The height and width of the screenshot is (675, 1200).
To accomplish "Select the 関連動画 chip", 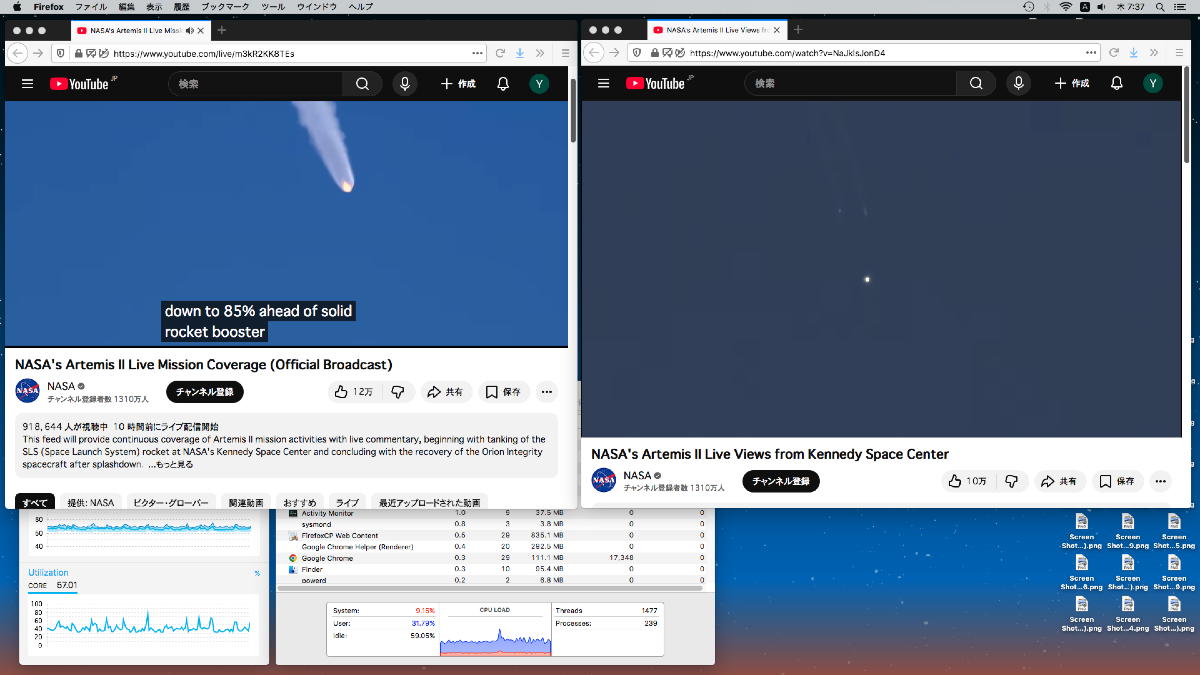I will [245, 502].
